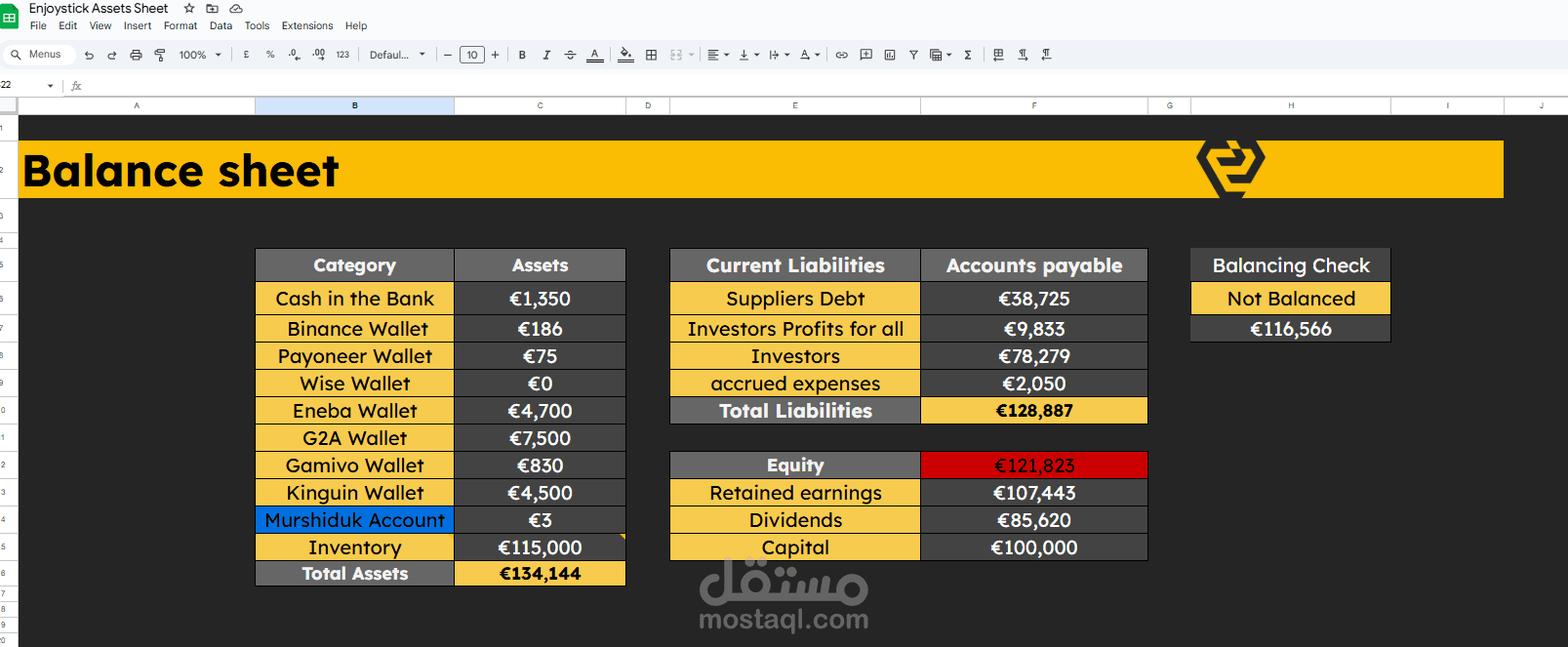Check the cloud save status icon
Viewport: 1568px width, 647px height.
pyautogui.click(x=235, y=8)
